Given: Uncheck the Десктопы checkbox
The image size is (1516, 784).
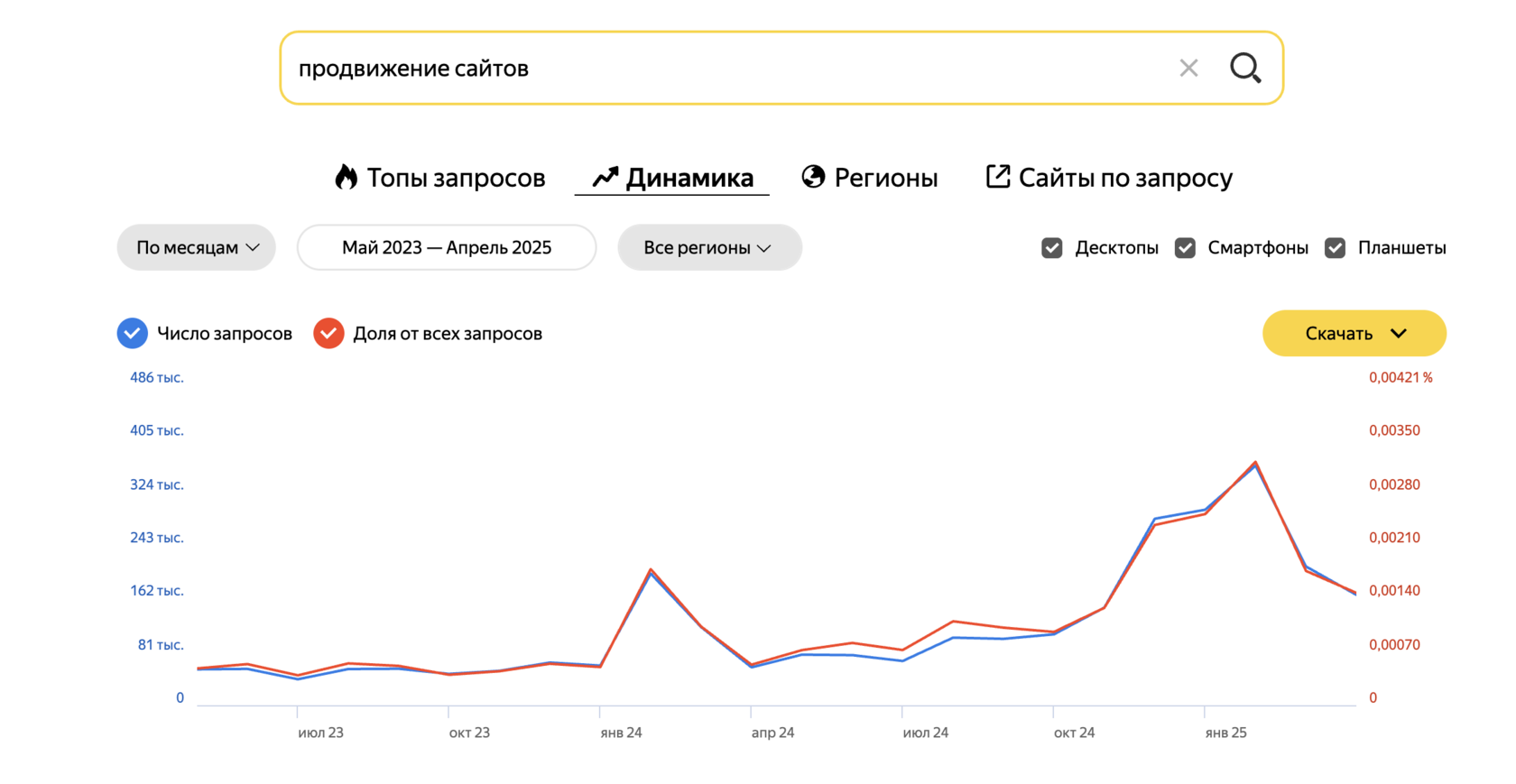Looking at the screenshot, I should click(x=1051, y=248).
